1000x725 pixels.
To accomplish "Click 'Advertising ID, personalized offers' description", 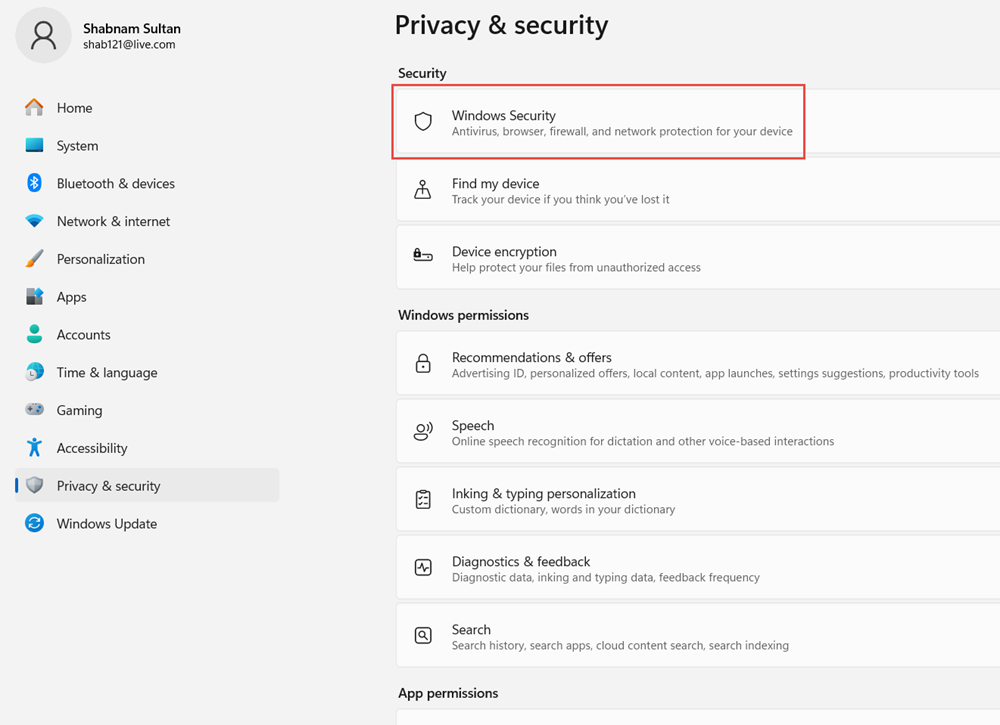I will click(x=715, y=374).
